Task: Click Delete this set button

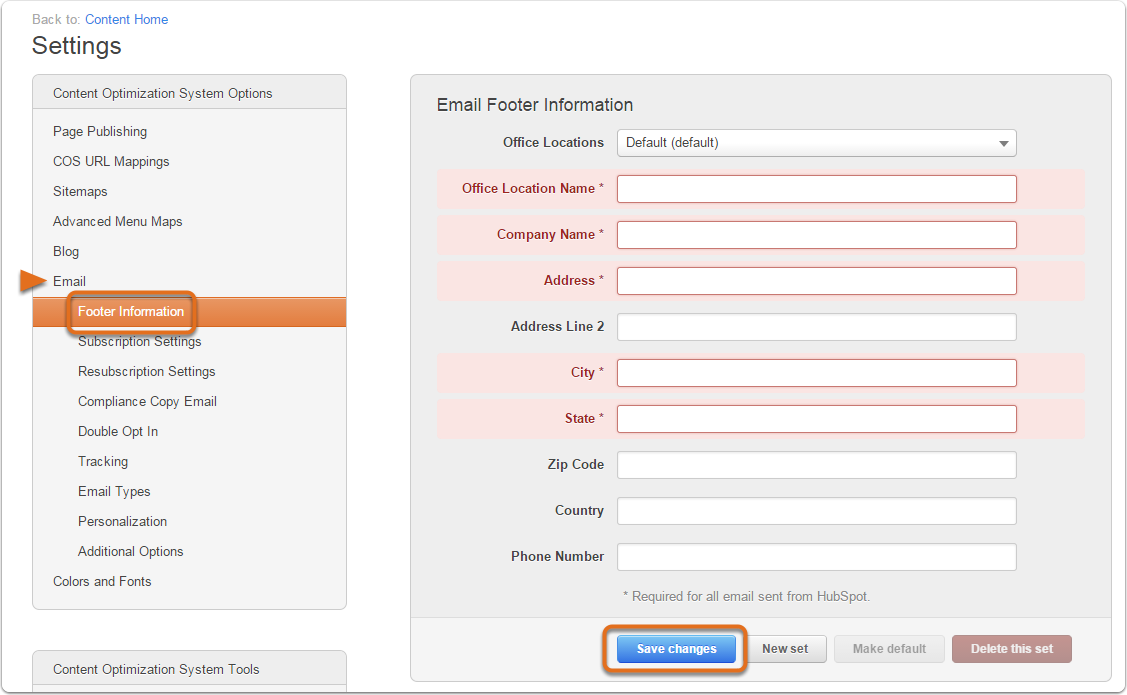Action: (1011, 649)
